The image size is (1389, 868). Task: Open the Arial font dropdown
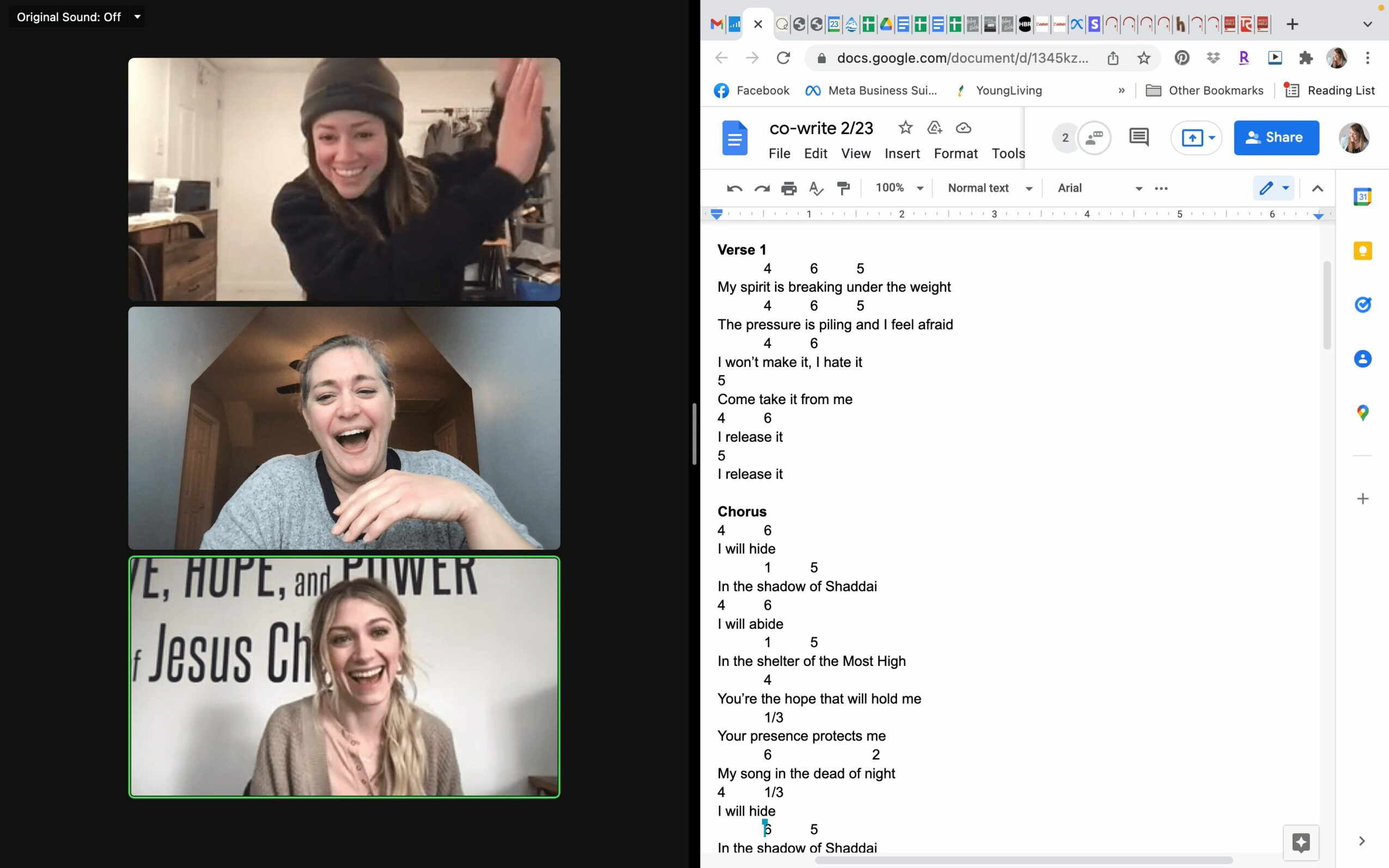tap(1100, 188)
